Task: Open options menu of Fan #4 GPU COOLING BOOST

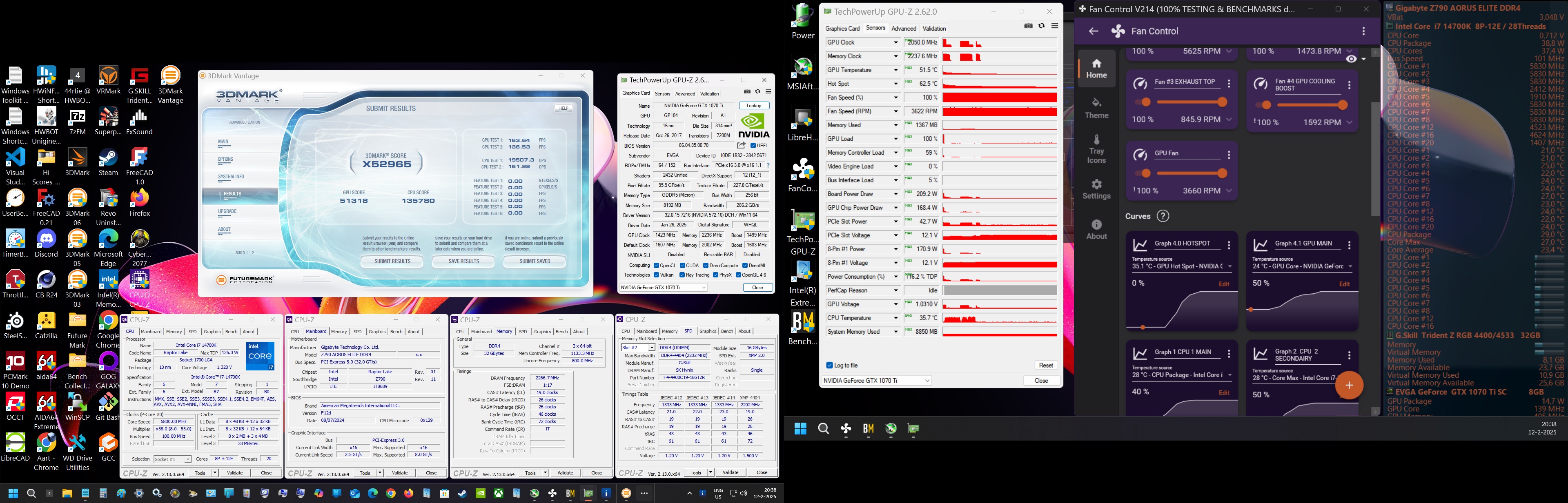Action: click(1350, 86)
